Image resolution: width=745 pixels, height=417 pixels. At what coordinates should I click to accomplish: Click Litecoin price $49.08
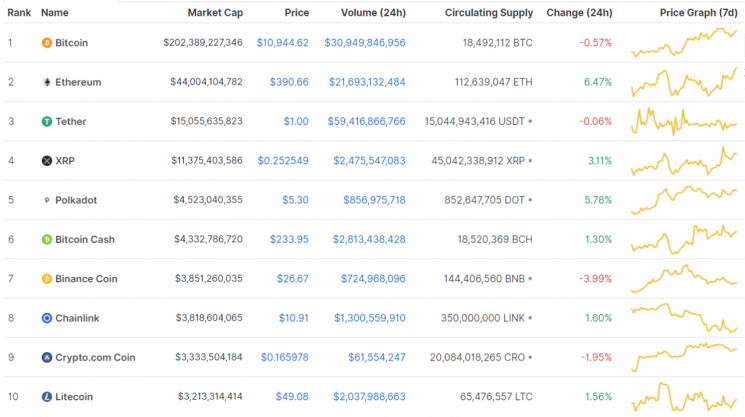292,397
